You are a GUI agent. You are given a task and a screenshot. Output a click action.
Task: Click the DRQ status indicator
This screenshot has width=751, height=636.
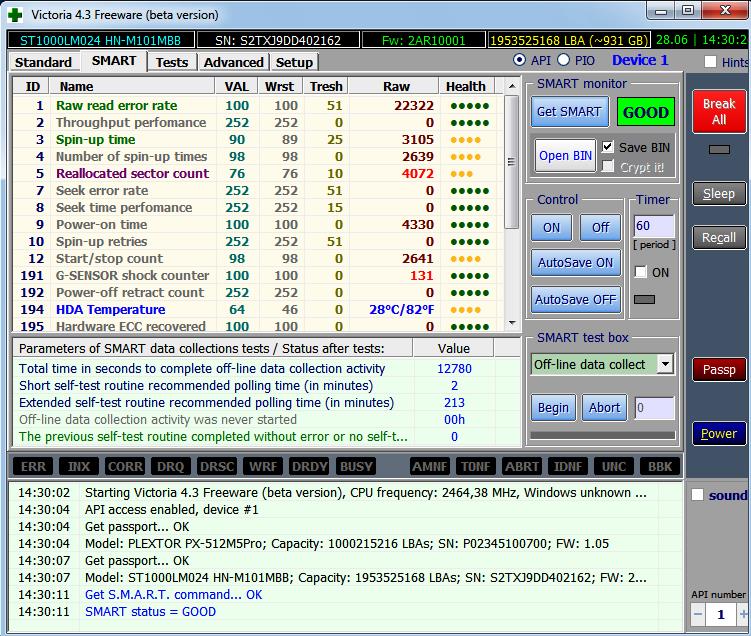click(x=171, y=466)
